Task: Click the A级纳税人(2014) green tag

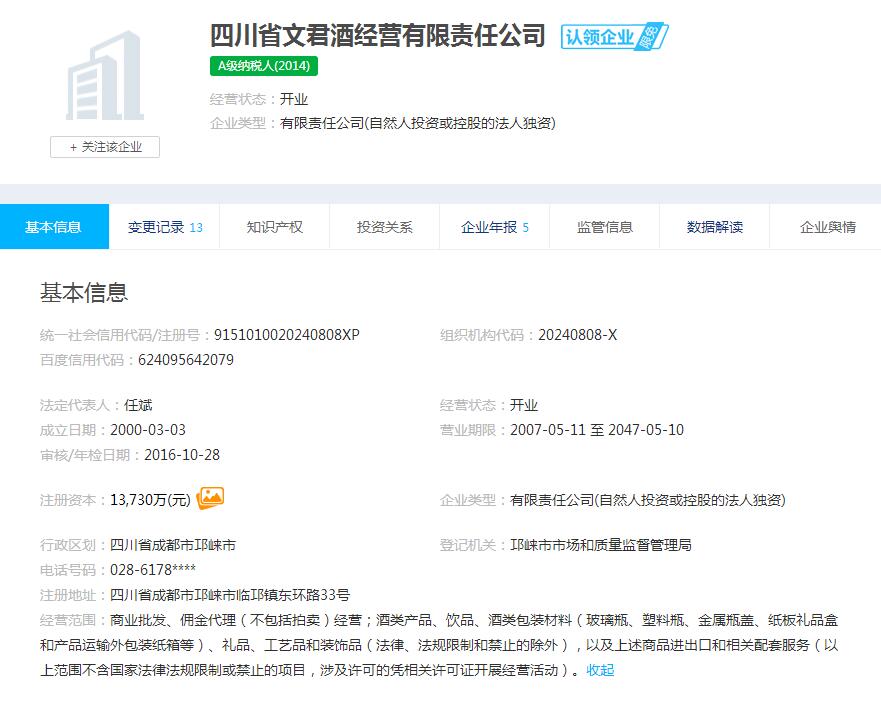Action: pyautogui.click(x=264, y=66)
